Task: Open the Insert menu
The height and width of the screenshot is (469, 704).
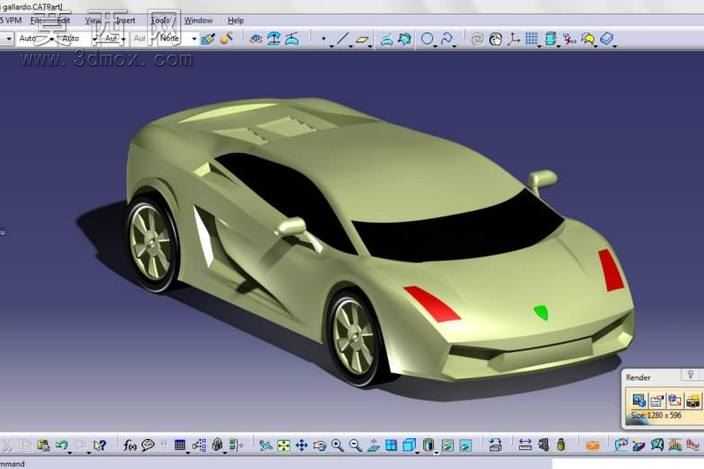Action: 125,21
